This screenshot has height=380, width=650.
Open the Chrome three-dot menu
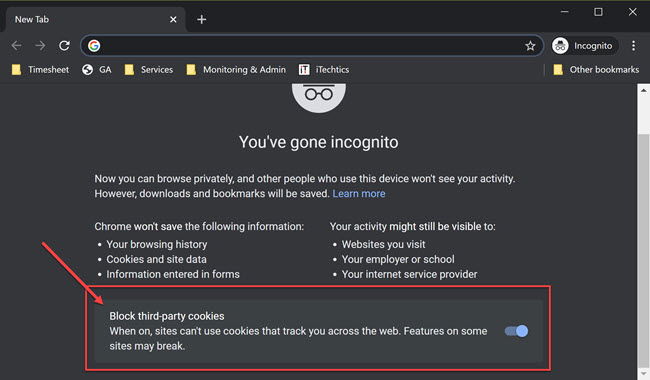633,46
